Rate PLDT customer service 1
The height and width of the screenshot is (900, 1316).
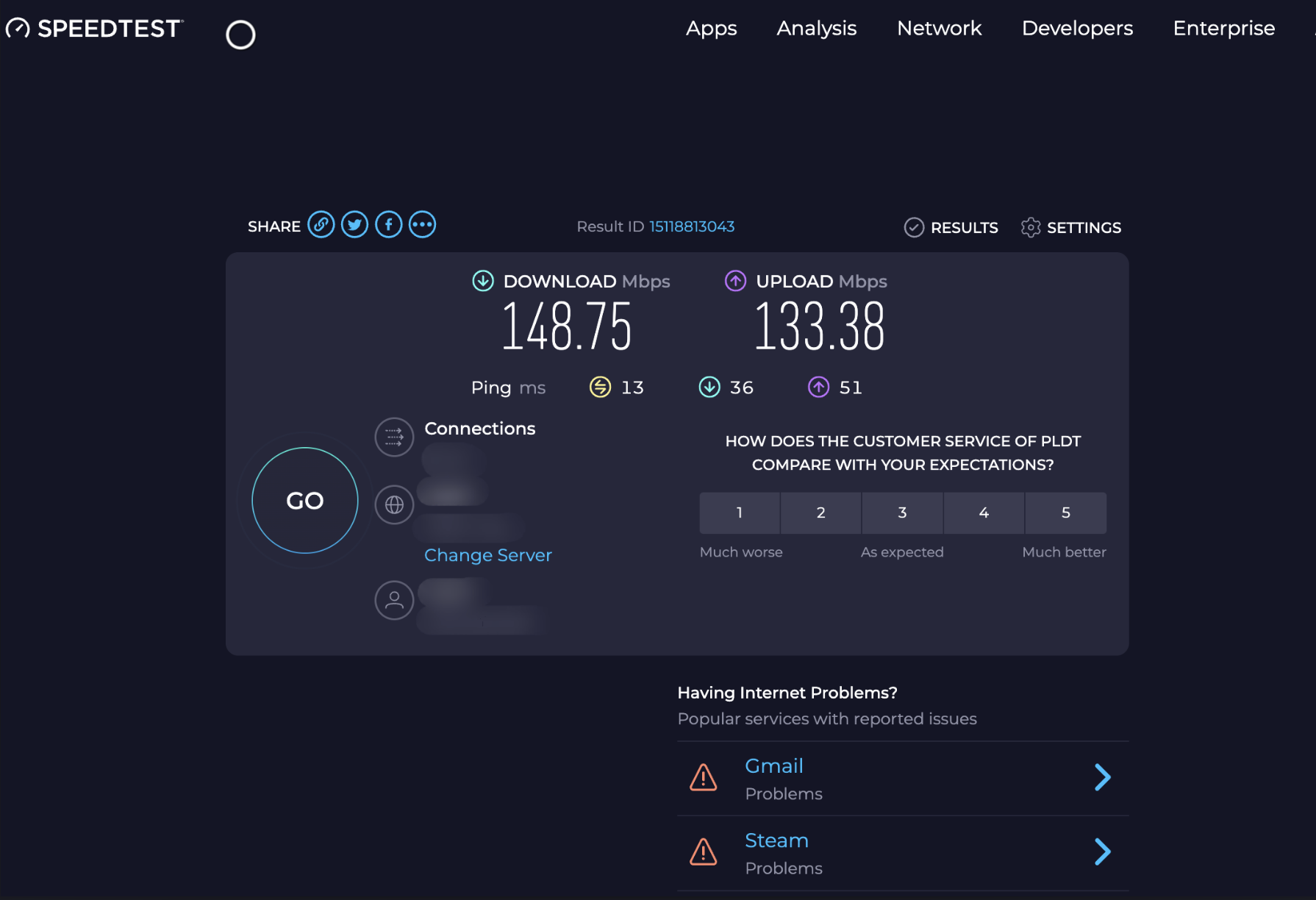[740, 513]
